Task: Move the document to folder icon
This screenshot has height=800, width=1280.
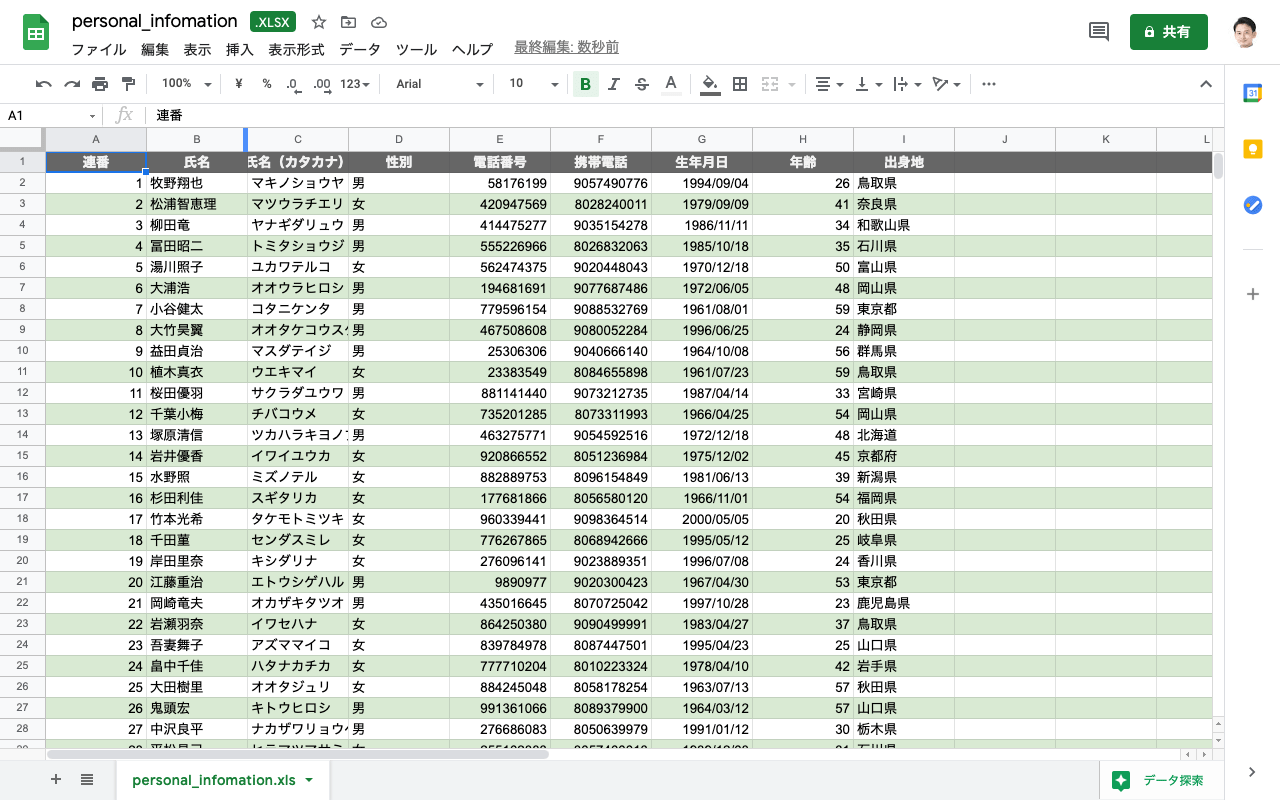Action: click(348, 22)
